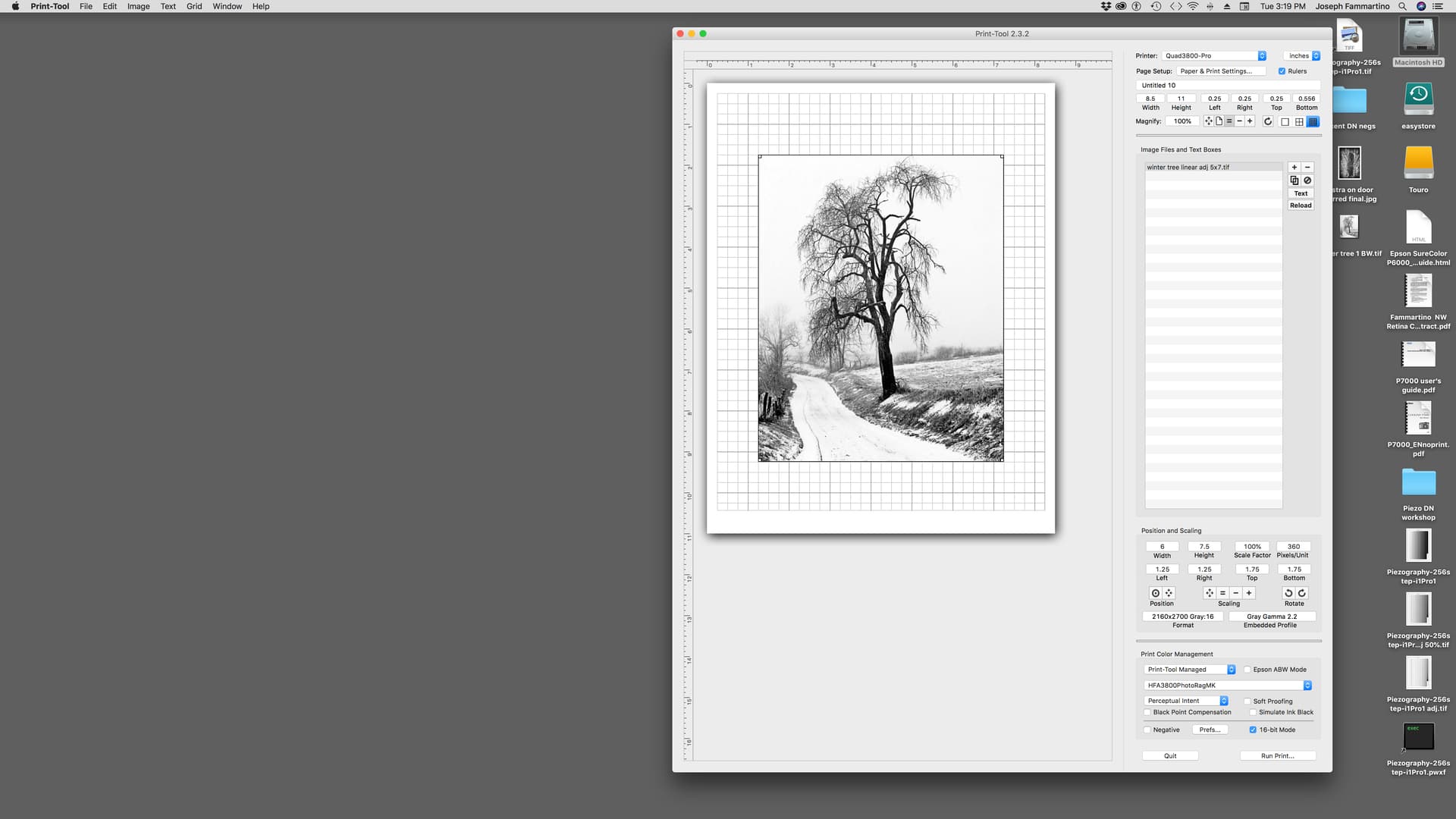This screenshot has width=1456, height=819.
Task: Open the Grid menu
Action: pos(194,6)
